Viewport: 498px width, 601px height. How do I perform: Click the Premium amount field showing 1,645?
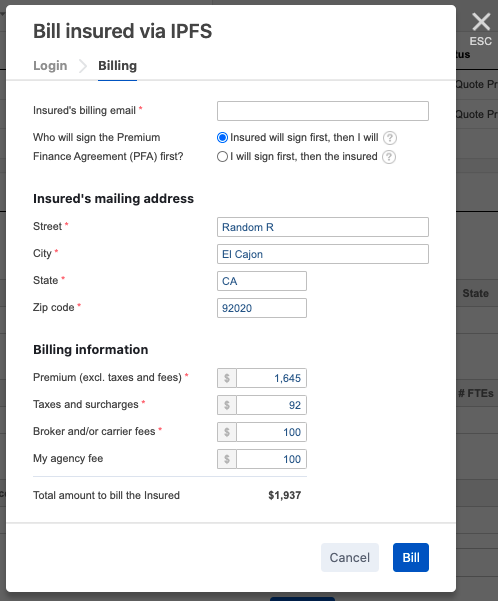[271, 378]
